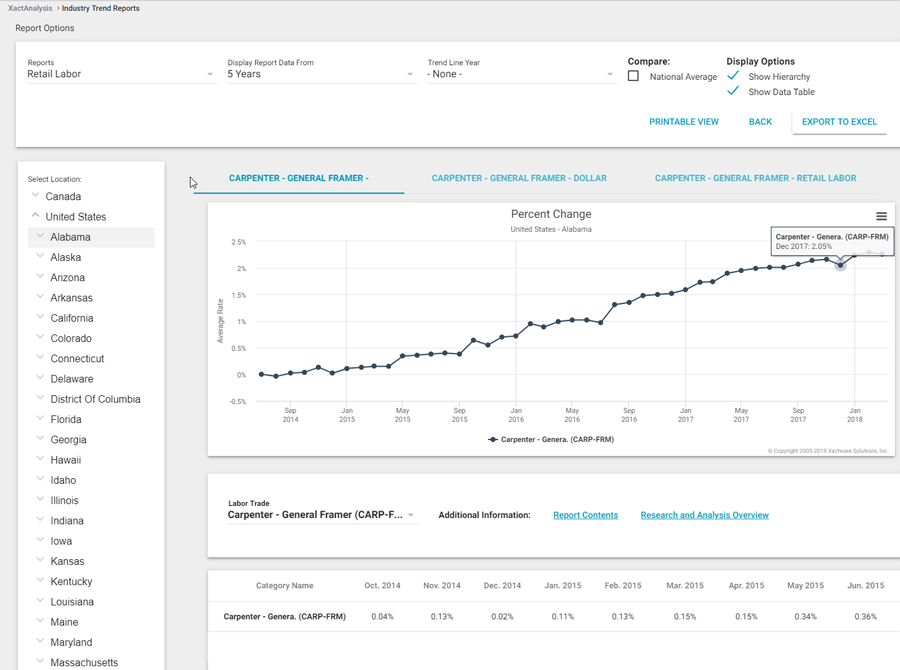Open the Reports dropdown showing Retail Labor
The height and width of the screenshot is (670, 900).
click(120, 74)
